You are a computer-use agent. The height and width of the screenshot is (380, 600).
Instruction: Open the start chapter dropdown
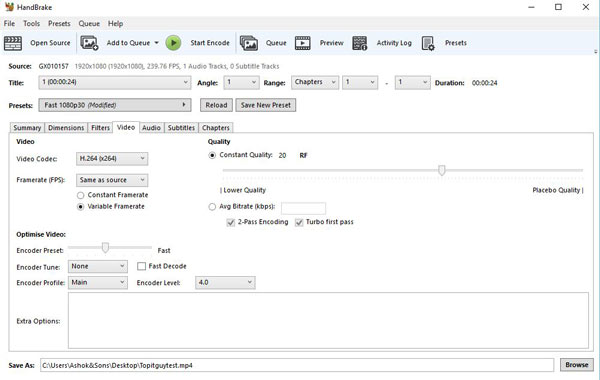click(360, 83)
